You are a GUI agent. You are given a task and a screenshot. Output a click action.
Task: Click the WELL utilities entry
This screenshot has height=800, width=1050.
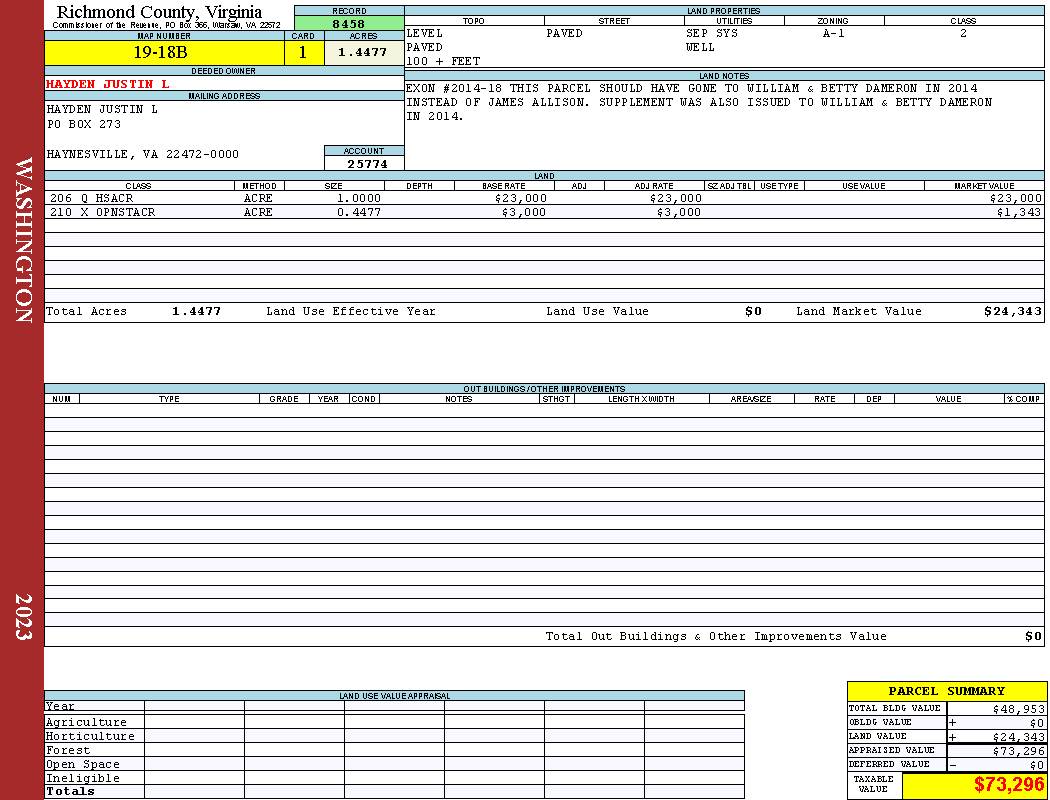coord(700,48)
